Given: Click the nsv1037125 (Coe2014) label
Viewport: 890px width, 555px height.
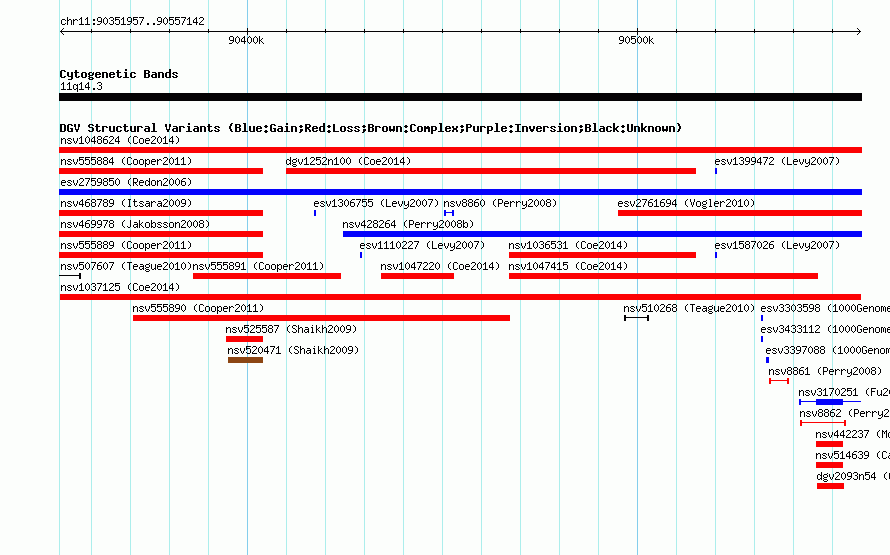Looking at the screenshot, I should click(120, 288).
